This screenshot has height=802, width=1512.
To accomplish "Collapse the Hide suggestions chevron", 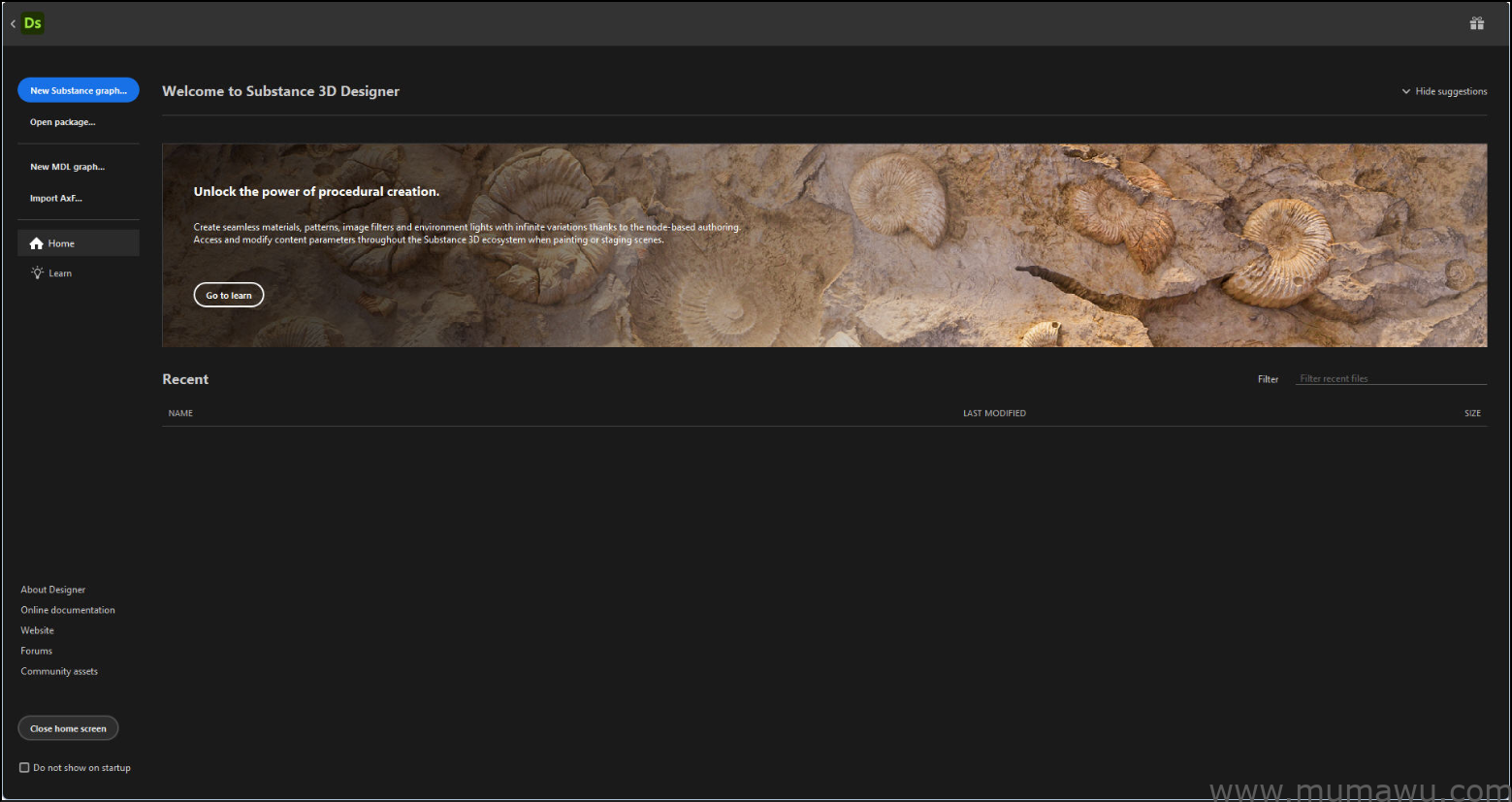I will point(1405,91).
